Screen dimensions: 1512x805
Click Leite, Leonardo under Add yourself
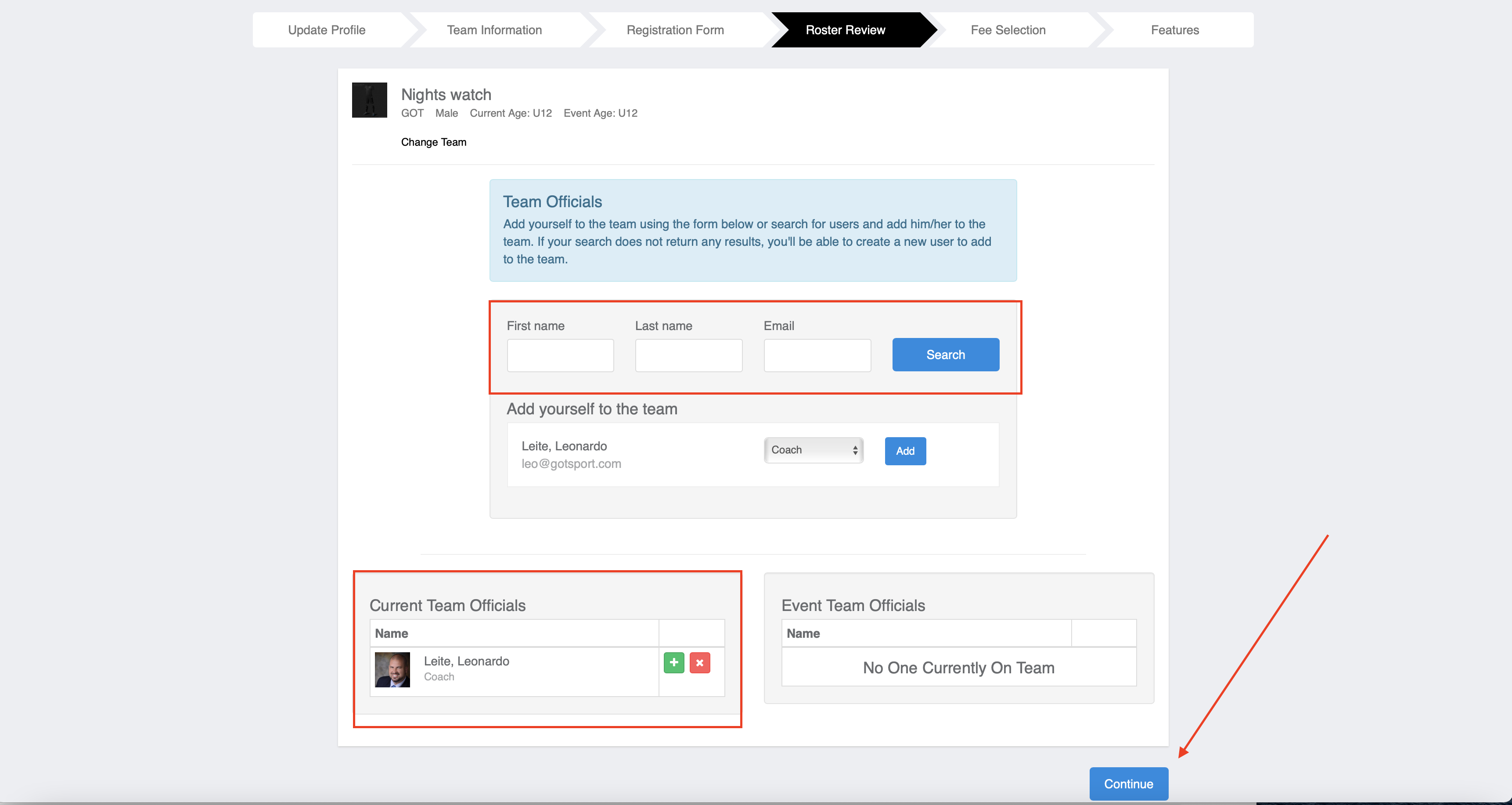(x=564, y=446)
